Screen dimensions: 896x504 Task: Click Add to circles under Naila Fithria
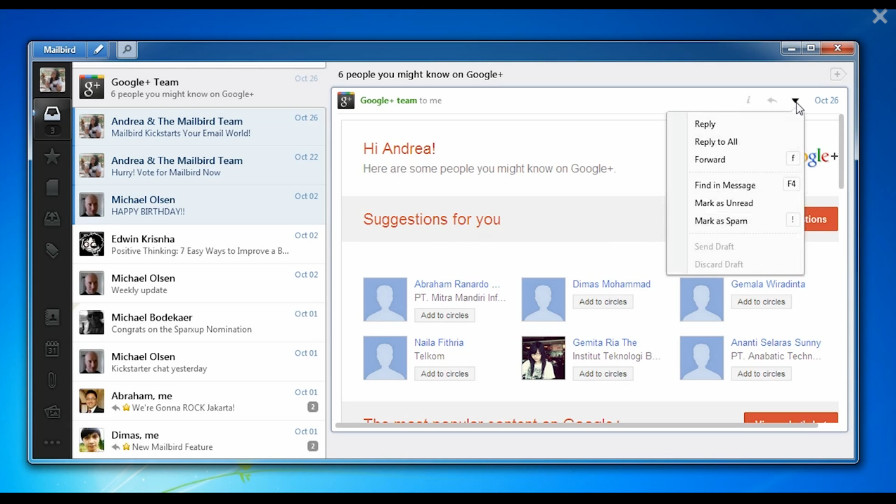click(x=444, y=374)
